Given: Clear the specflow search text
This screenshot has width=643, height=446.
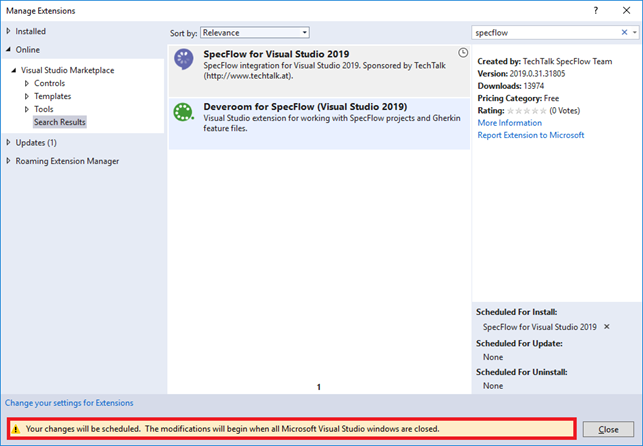Looking at the screenshot, I should pos(624,32).
